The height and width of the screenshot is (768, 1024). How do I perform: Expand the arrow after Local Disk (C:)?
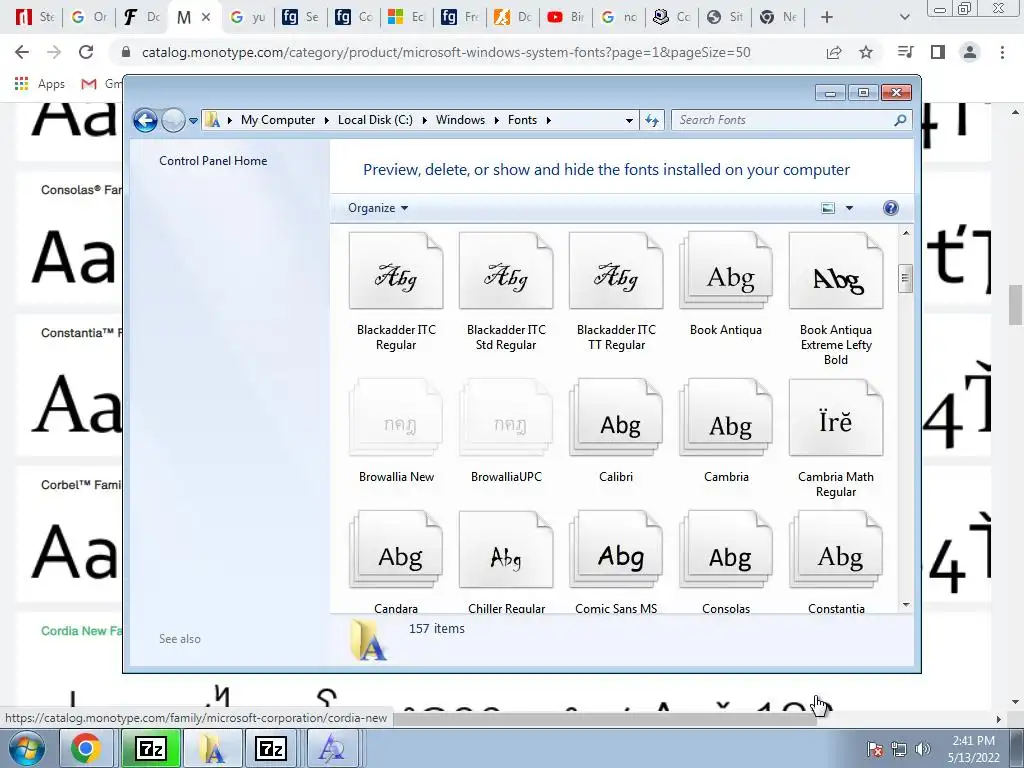tap(424, 120)
